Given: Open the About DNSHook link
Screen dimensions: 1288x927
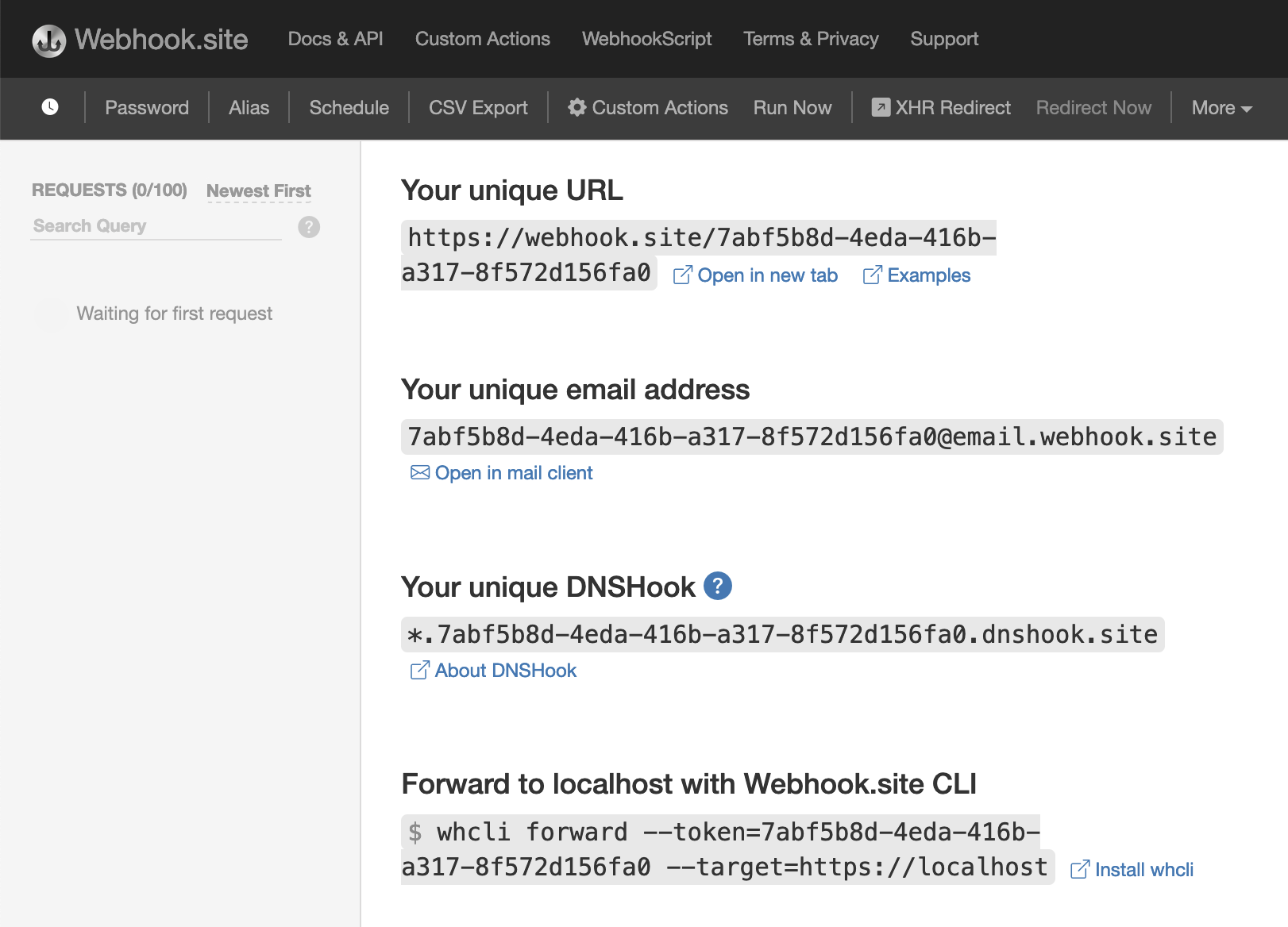Looking at the screenshot, I should (506, 671).
